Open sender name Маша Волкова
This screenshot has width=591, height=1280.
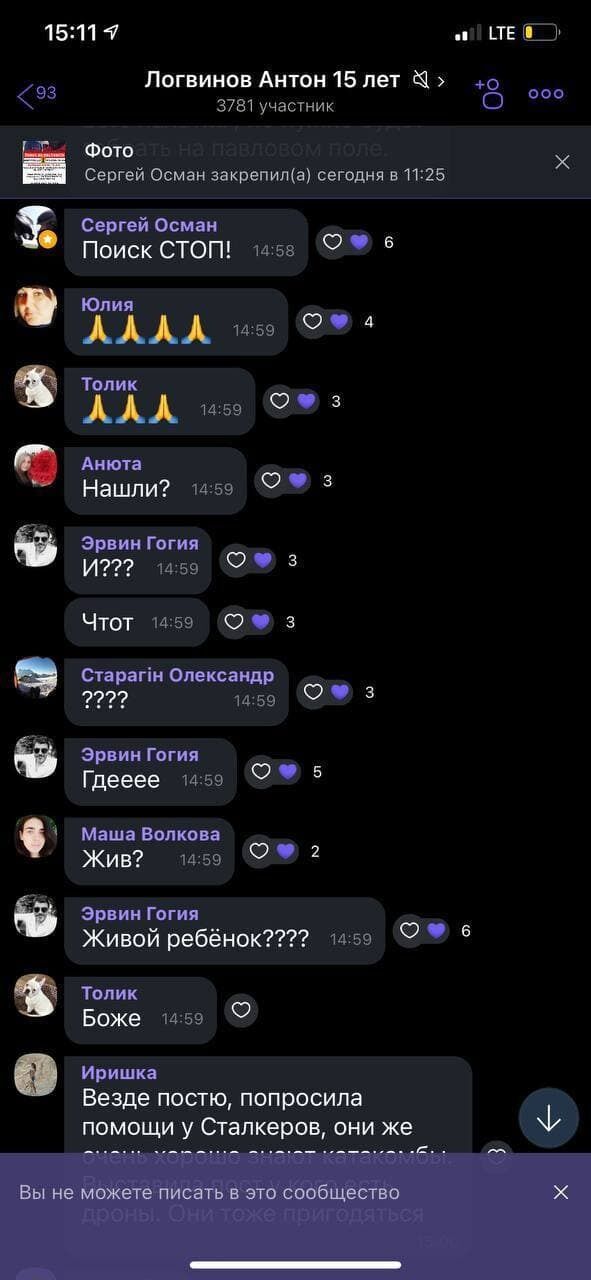click(x=151, y=834)
